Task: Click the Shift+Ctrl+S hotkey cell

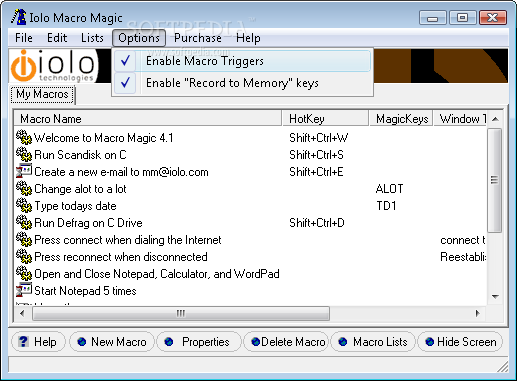Action: click(316, 155)
